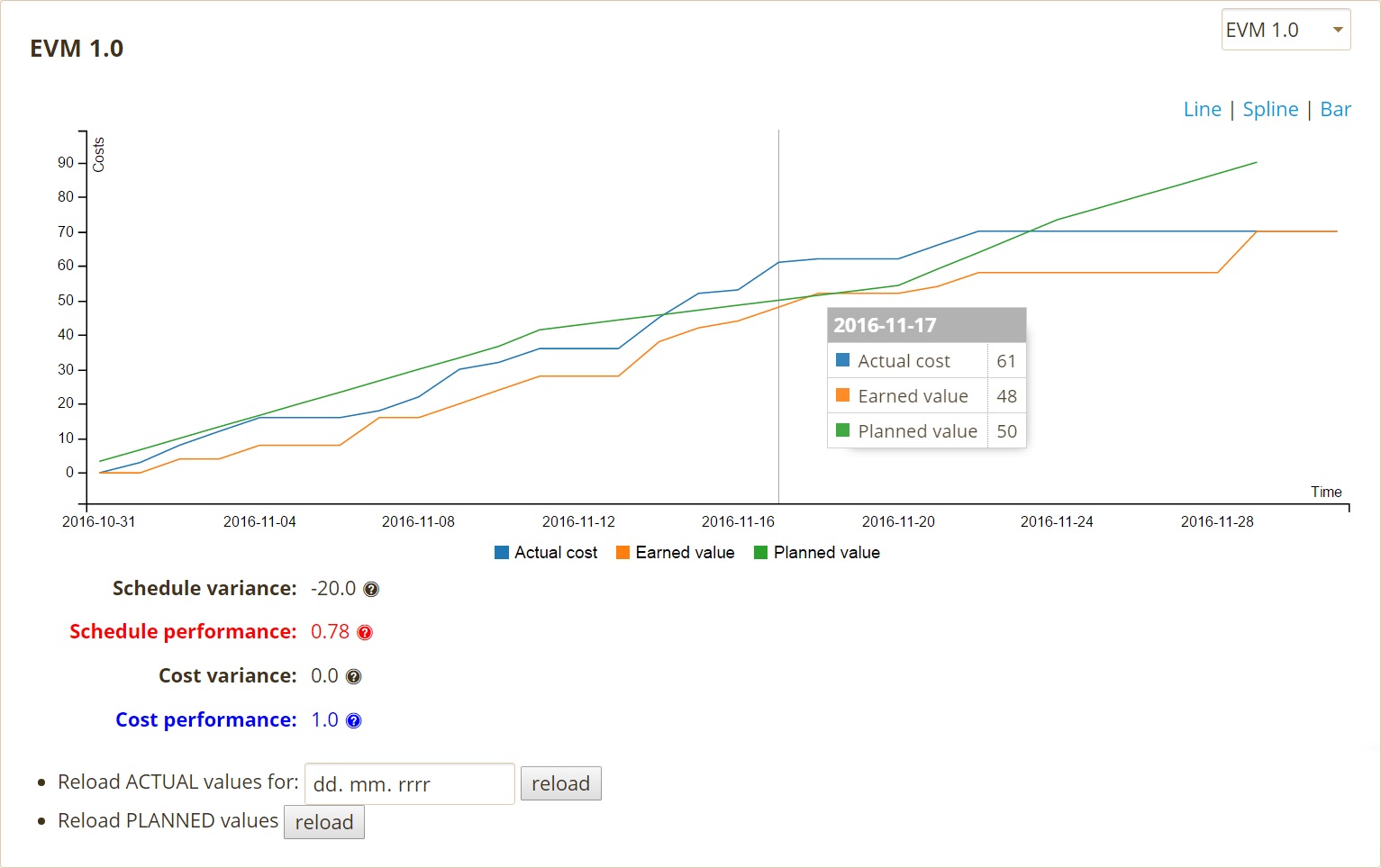Click reload button for ACTUAL values
The height and width of the screenshot is (868, 1381).
560,783
